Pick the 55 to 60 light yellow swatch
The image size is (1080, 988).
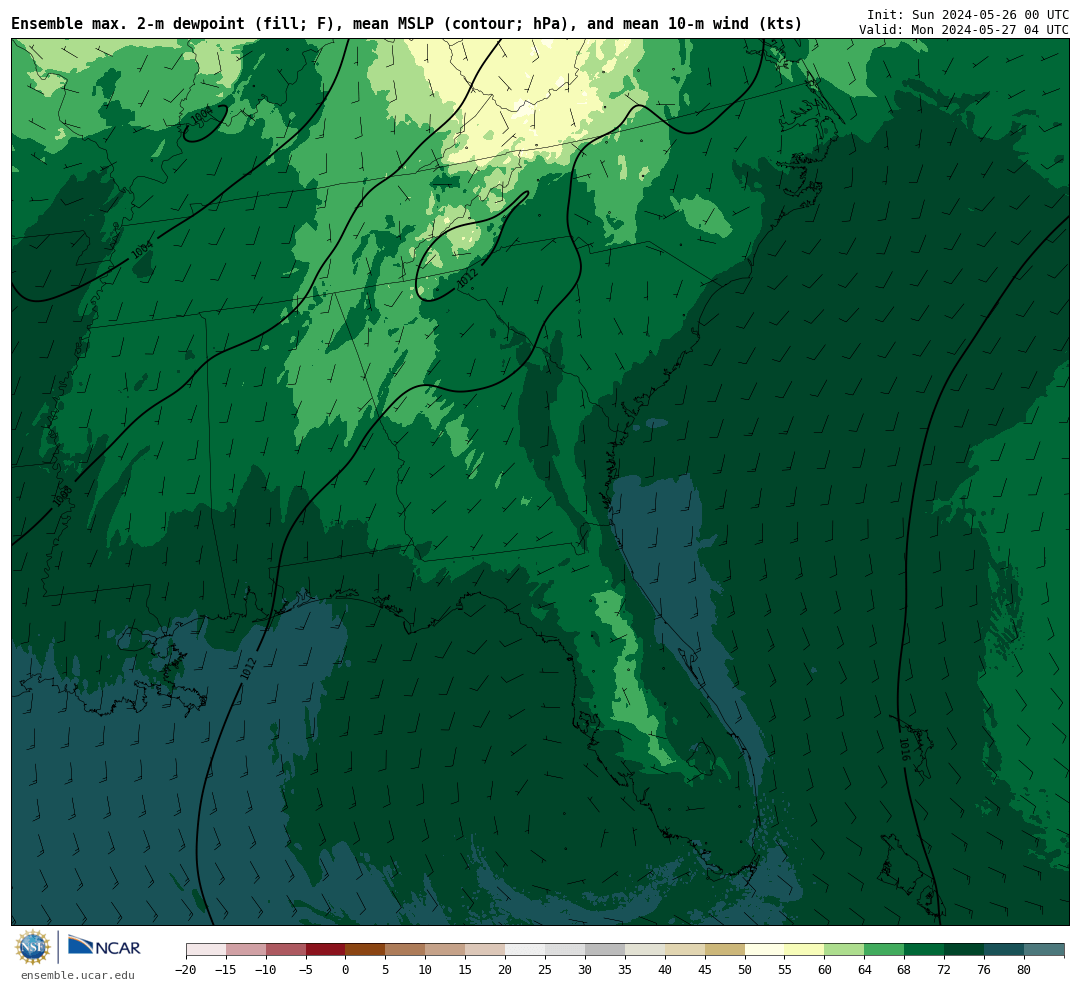804,950
